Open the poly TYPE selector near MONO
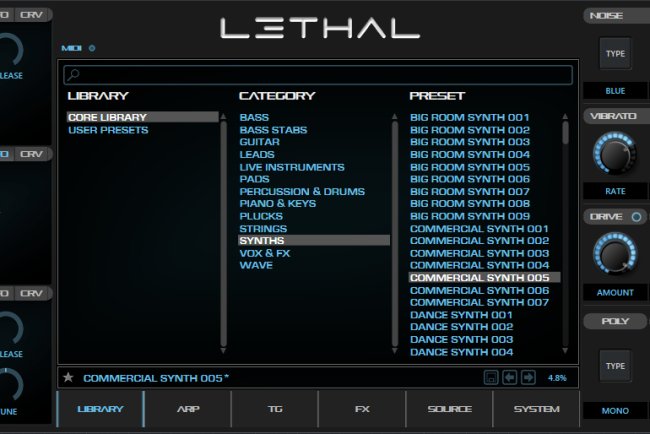This screenshot has height=434, width=650. 615,366
